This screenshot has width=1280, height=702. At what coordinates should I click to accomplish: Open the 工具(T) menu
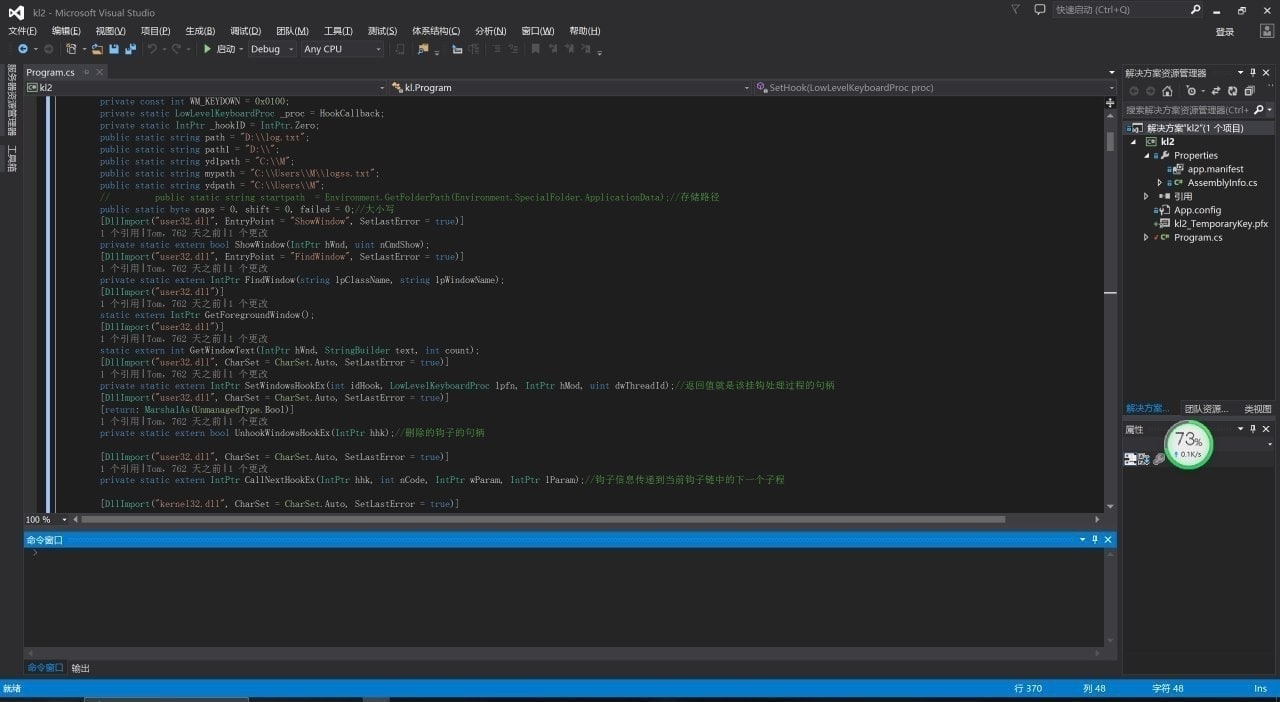coord(338,31)
